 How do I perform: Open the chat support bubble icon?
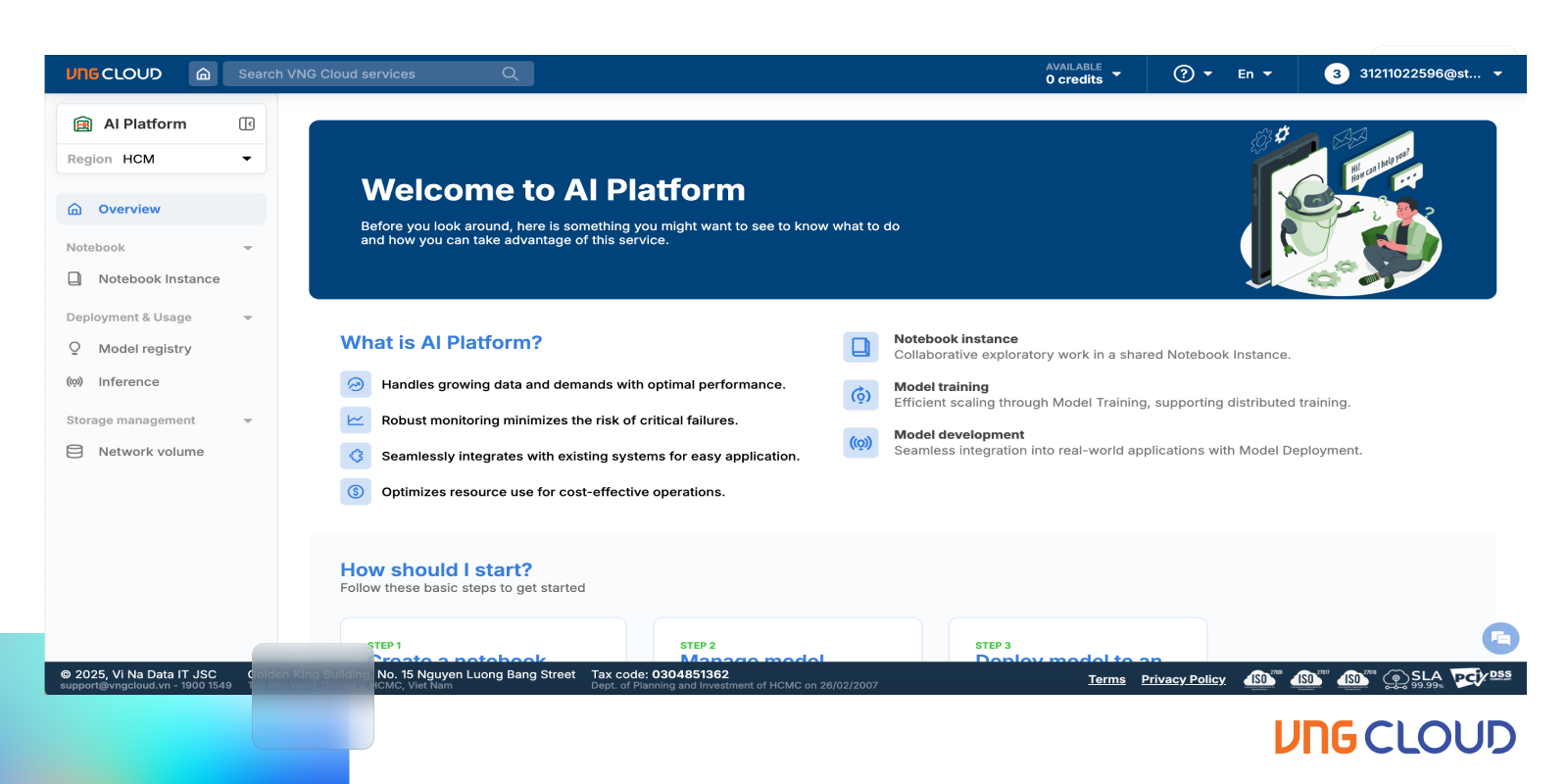click(x=1500, y=639)
